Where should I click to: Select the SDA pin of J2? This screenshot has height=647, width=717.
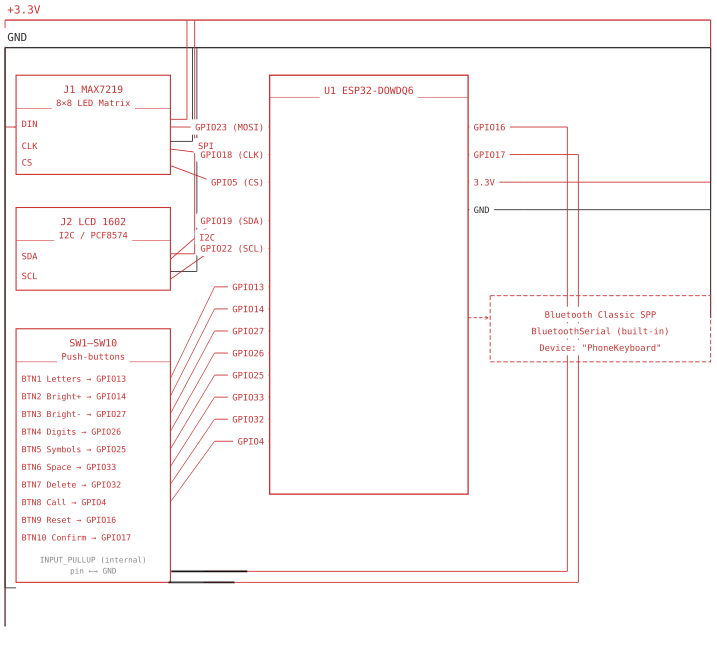29,256
